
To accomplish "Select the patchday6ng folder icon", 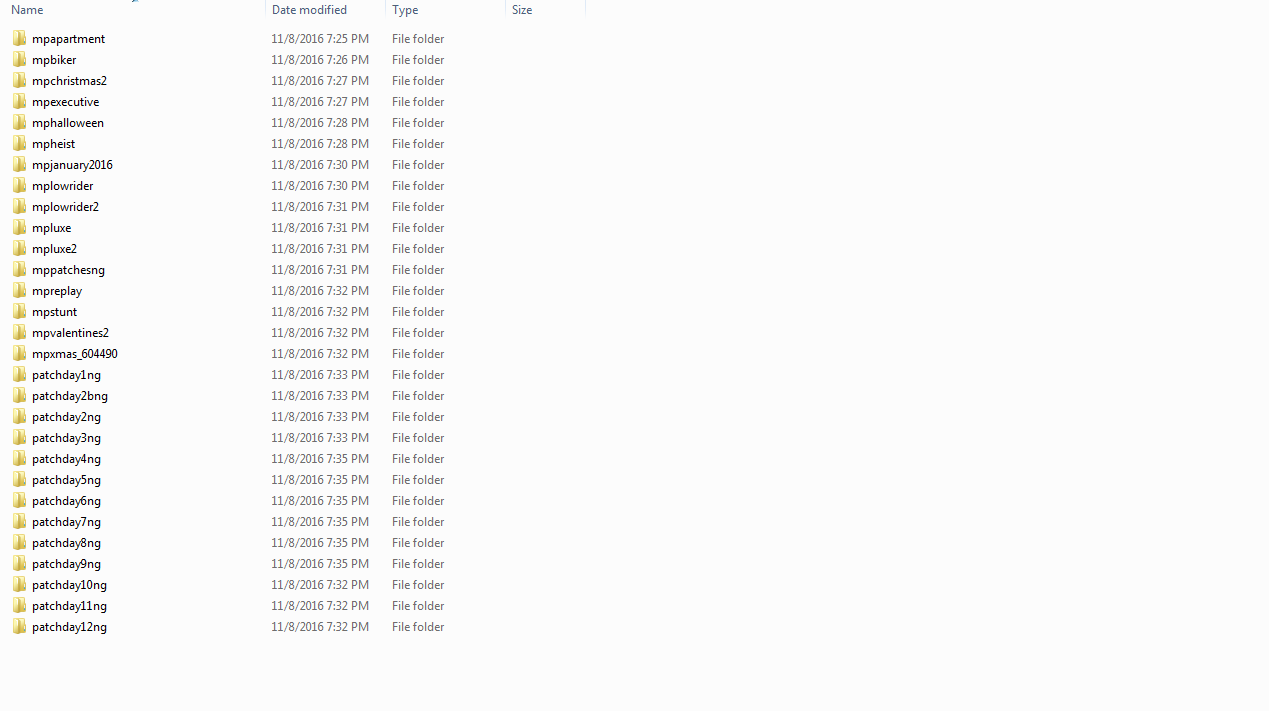I will pos(20,501).
